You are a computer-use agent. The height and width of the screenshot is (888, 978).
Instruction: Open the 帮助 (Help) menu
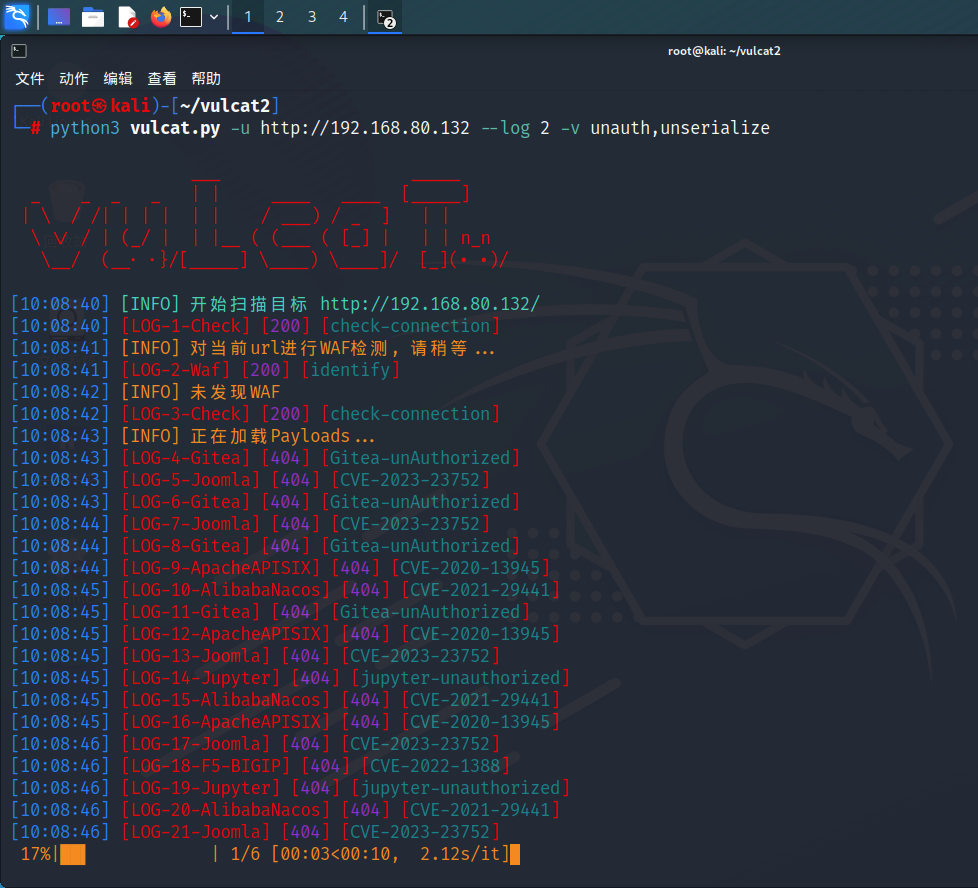tap(206, 78)
